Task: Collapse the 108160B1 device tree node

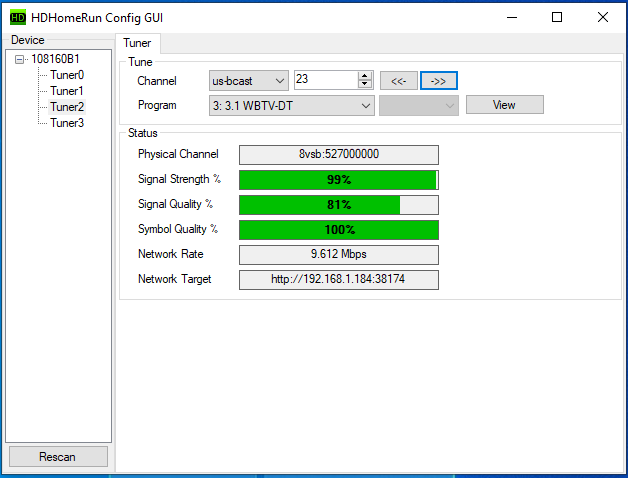Action: pos(22,59)
